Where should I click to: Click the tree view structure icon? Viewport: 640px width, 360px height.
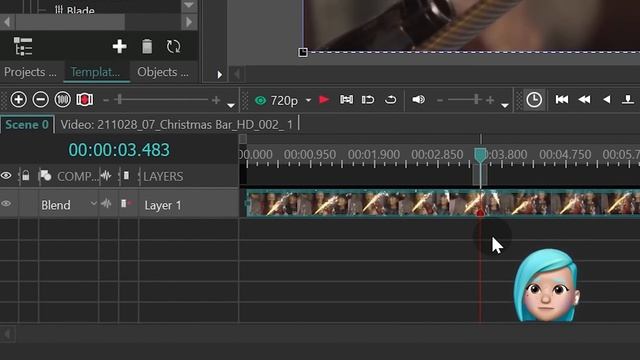coord(23,46)
